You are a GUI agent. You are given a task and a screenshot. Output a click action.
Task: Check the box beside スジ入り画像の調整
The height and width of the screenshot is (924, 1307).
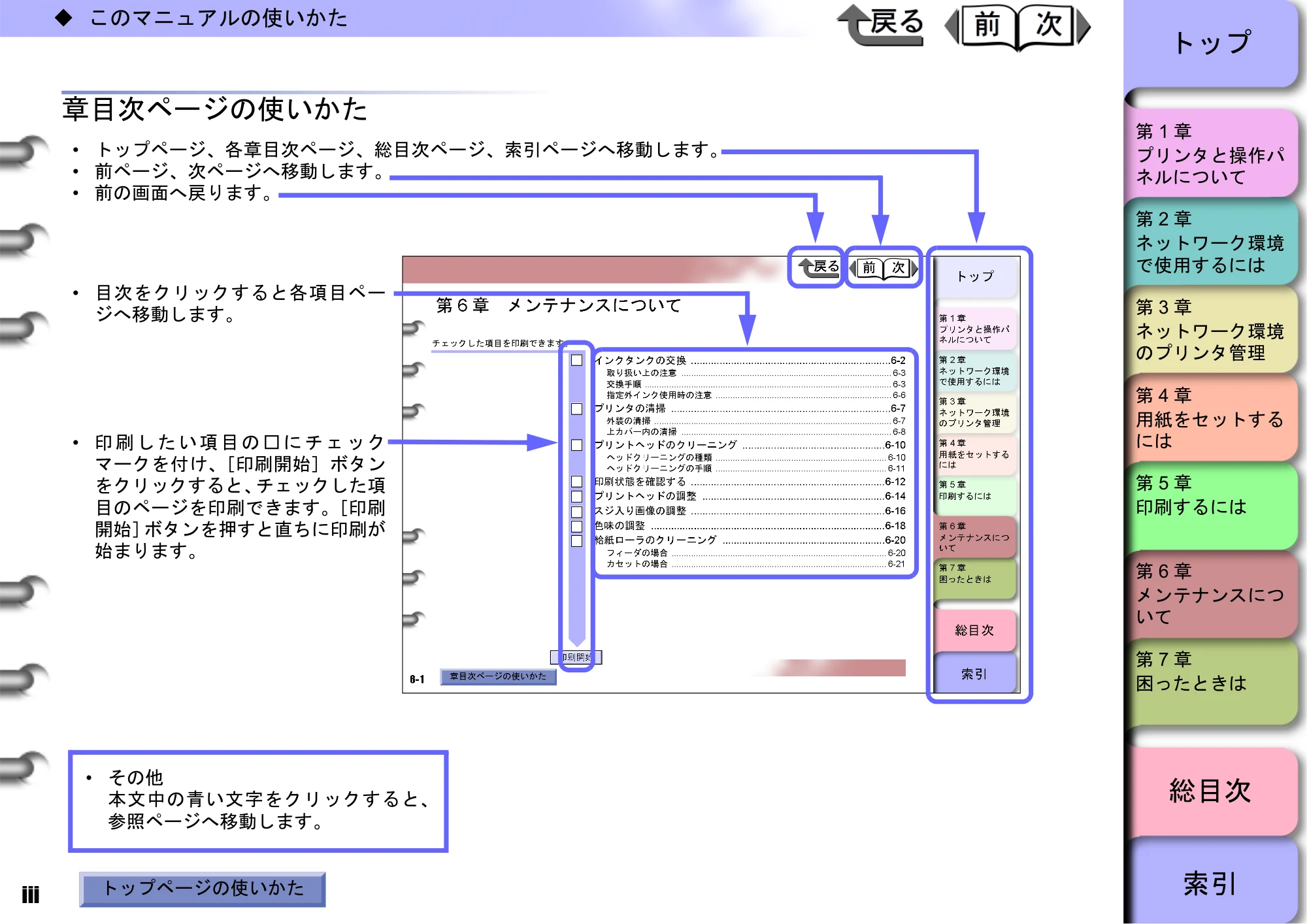pyautogui.click(x=576, y=512)
